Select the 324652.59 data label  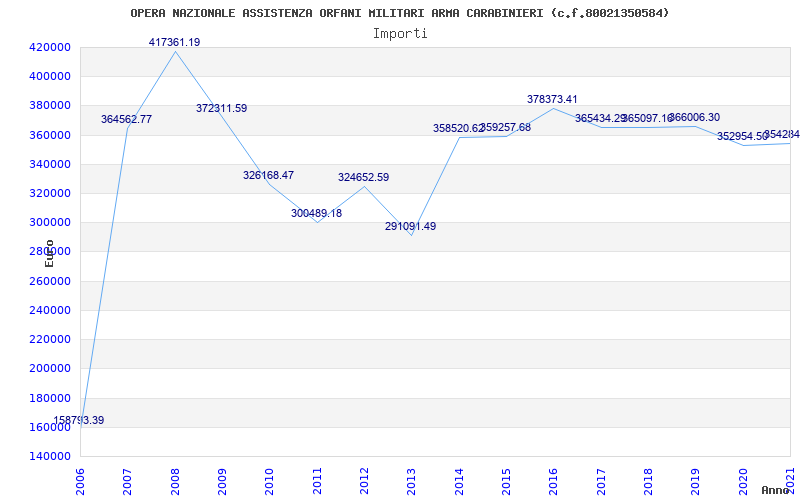363,178
